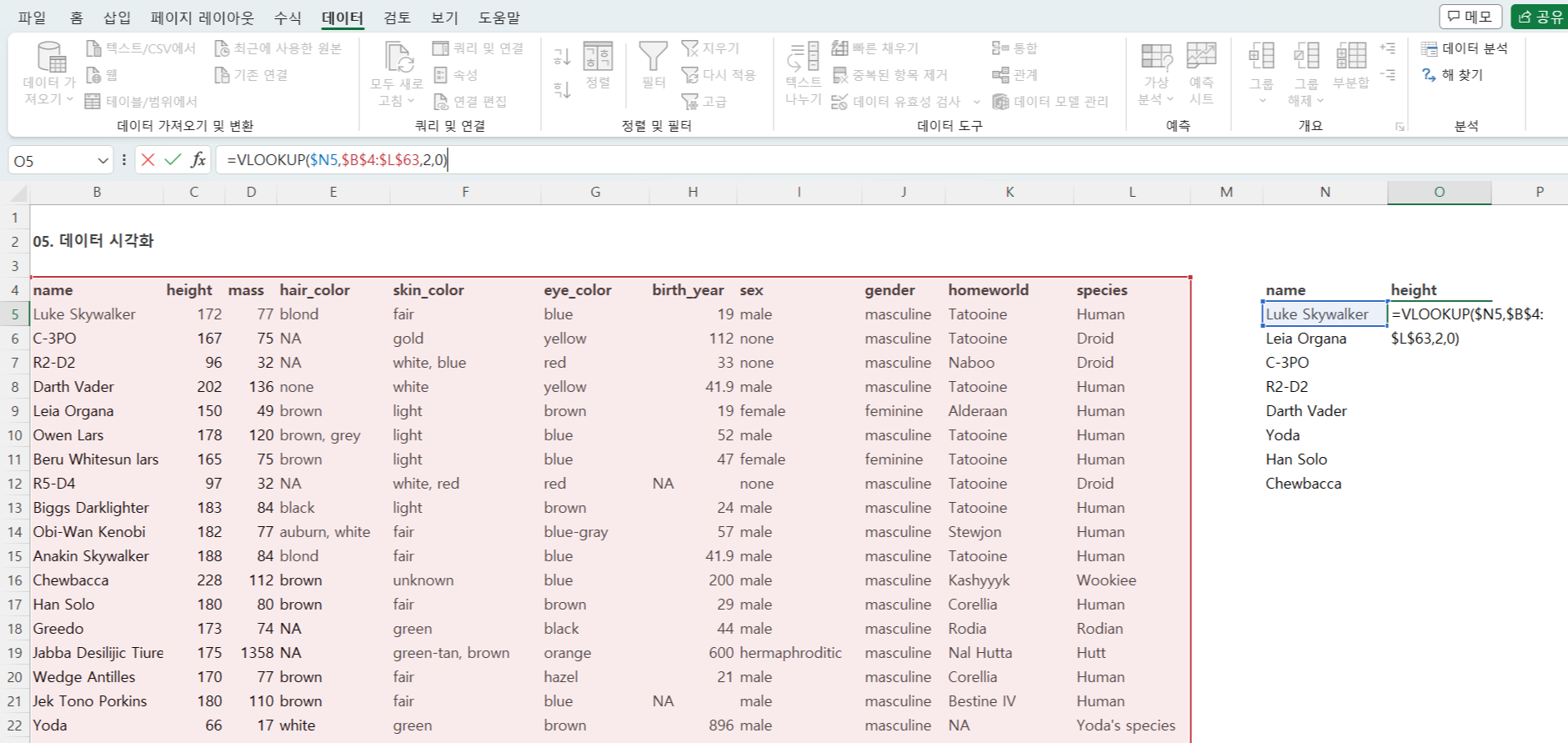The height and width of the screenshot is (743, 1568).
Task: Open the 정렬 sort dialog
Action: (x=598, y=65)
